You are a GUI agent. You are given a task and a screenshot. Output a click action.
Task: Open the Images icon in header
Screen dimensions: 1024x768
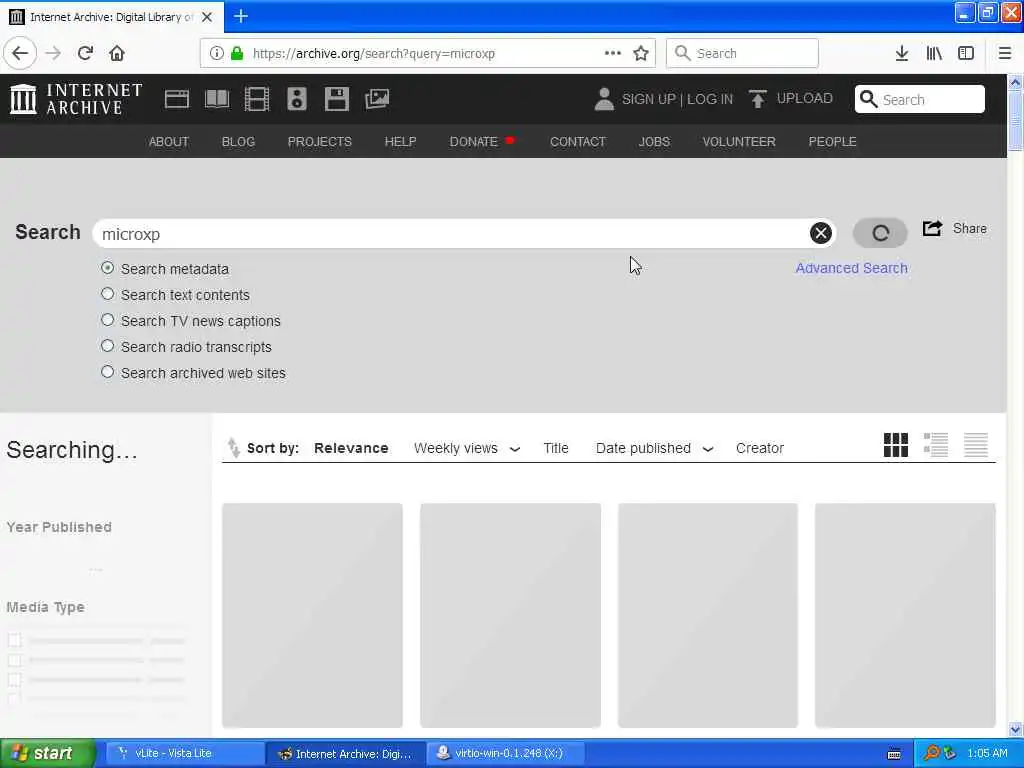point(377,99)
